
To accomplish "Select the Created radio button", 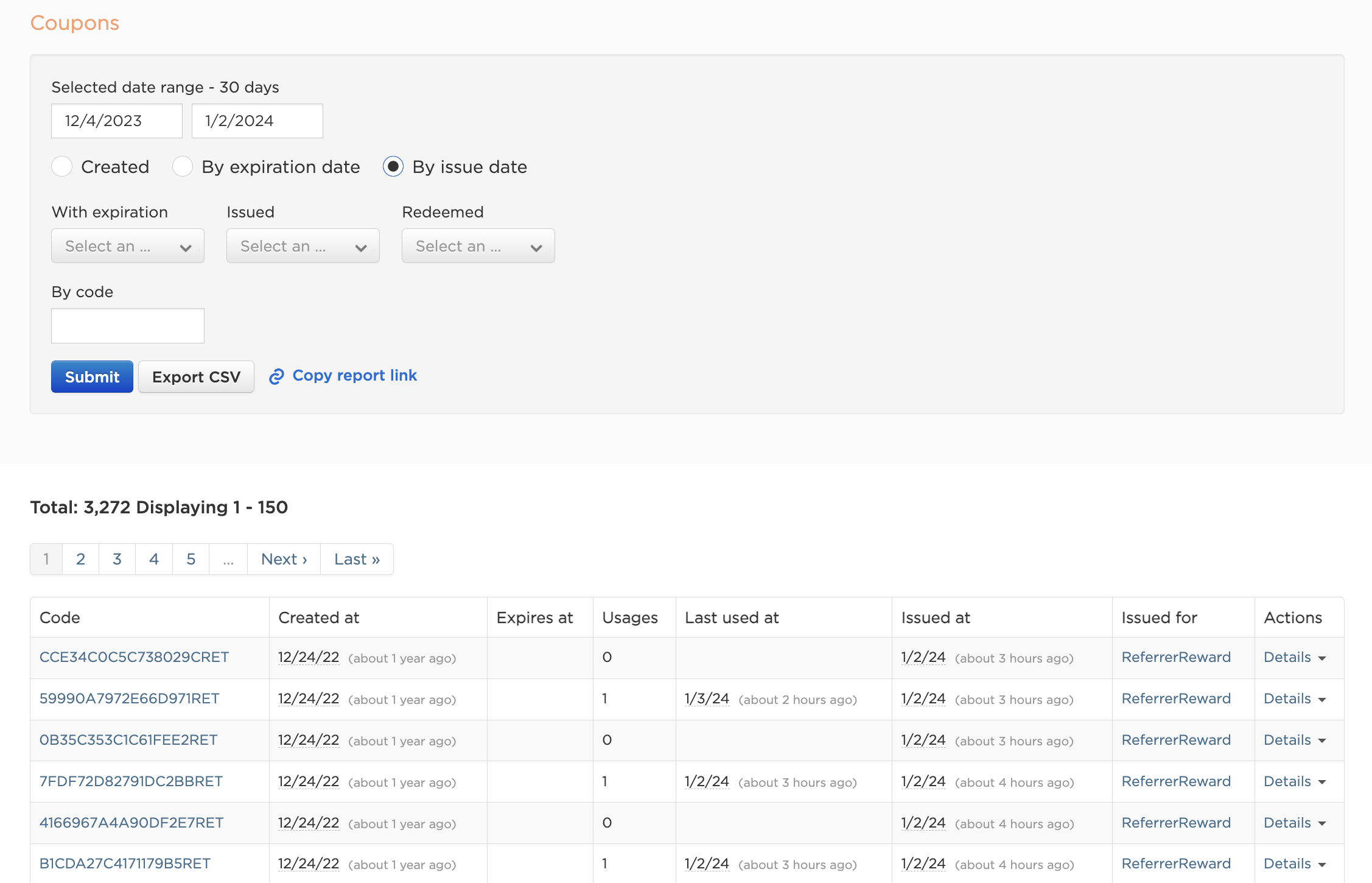I will pos(62,166).
